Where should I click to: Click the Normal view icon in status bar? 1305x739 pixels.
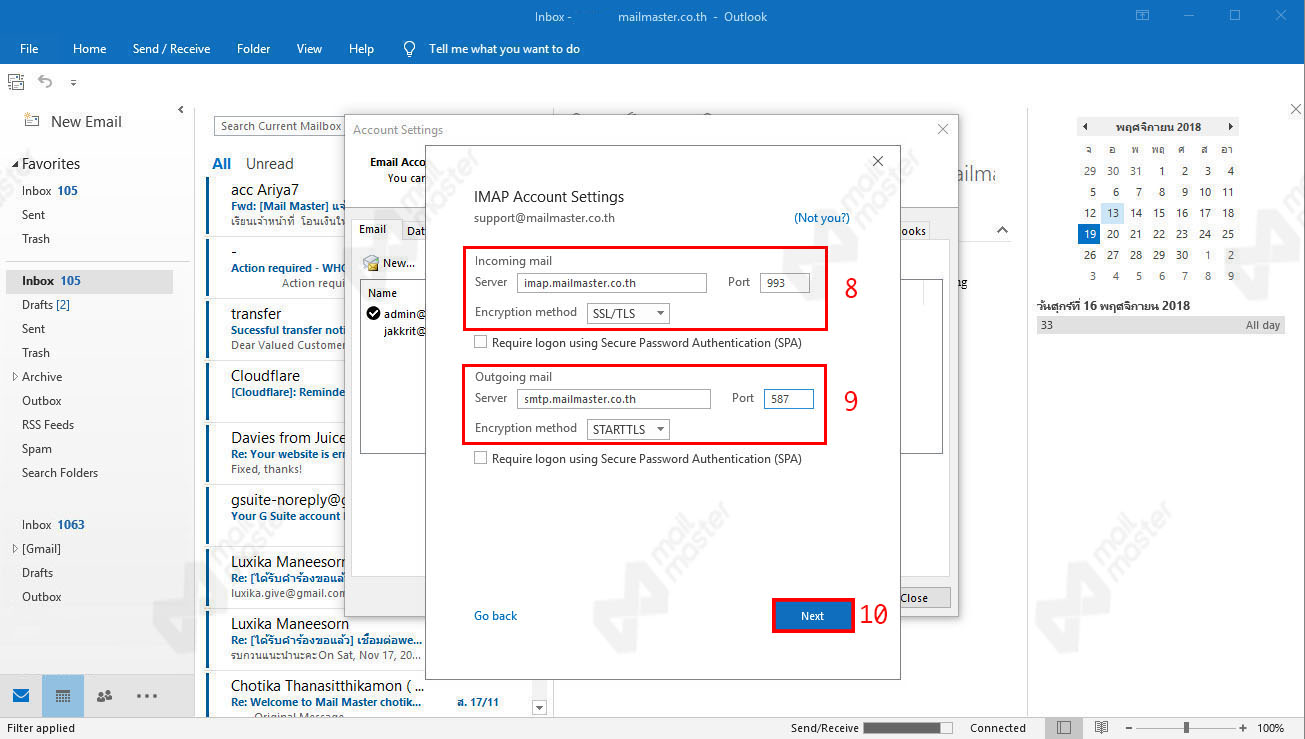[x=1064, y=727]
